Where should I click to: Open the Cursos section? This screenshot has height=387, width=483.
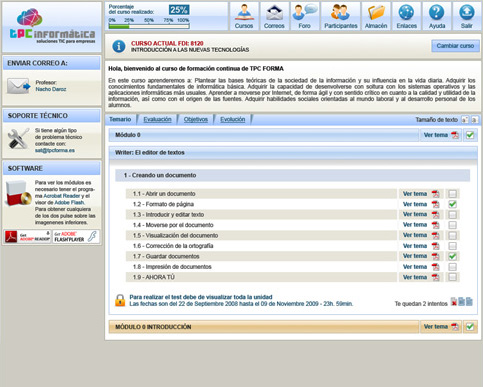point(244,16)
